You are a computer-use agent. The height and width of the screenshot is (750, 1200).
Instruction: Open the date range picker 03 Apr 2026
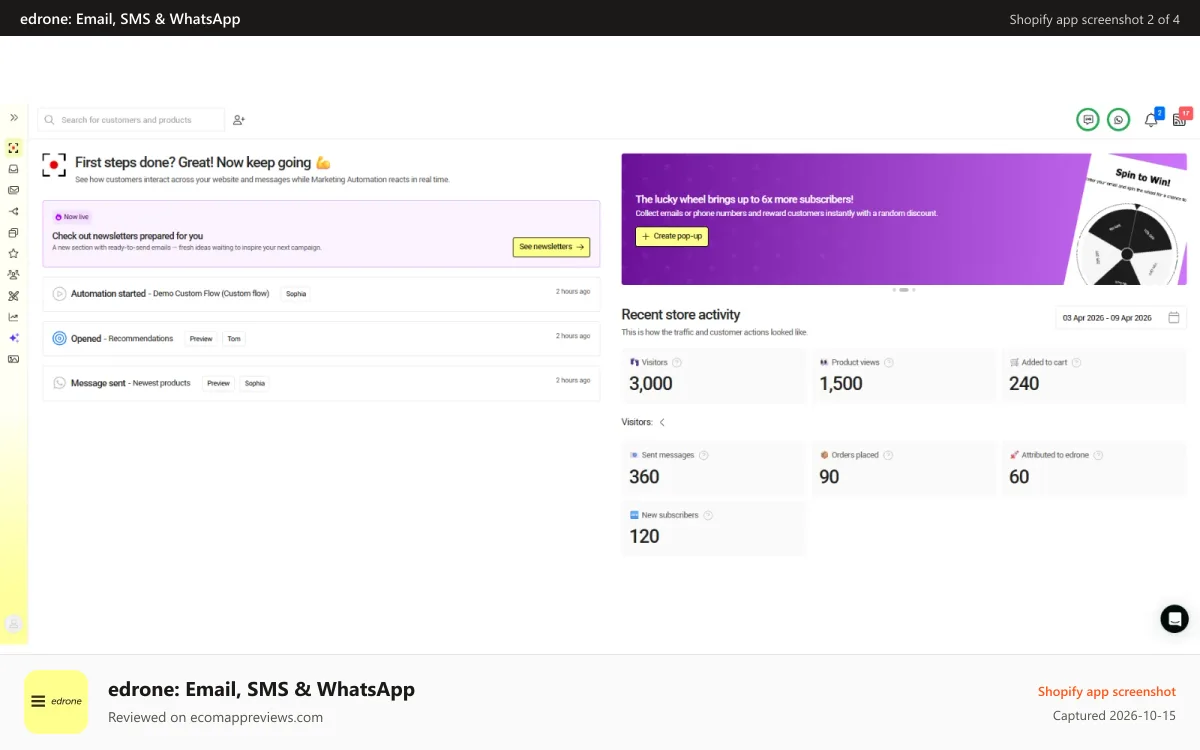coord(1121,318)
